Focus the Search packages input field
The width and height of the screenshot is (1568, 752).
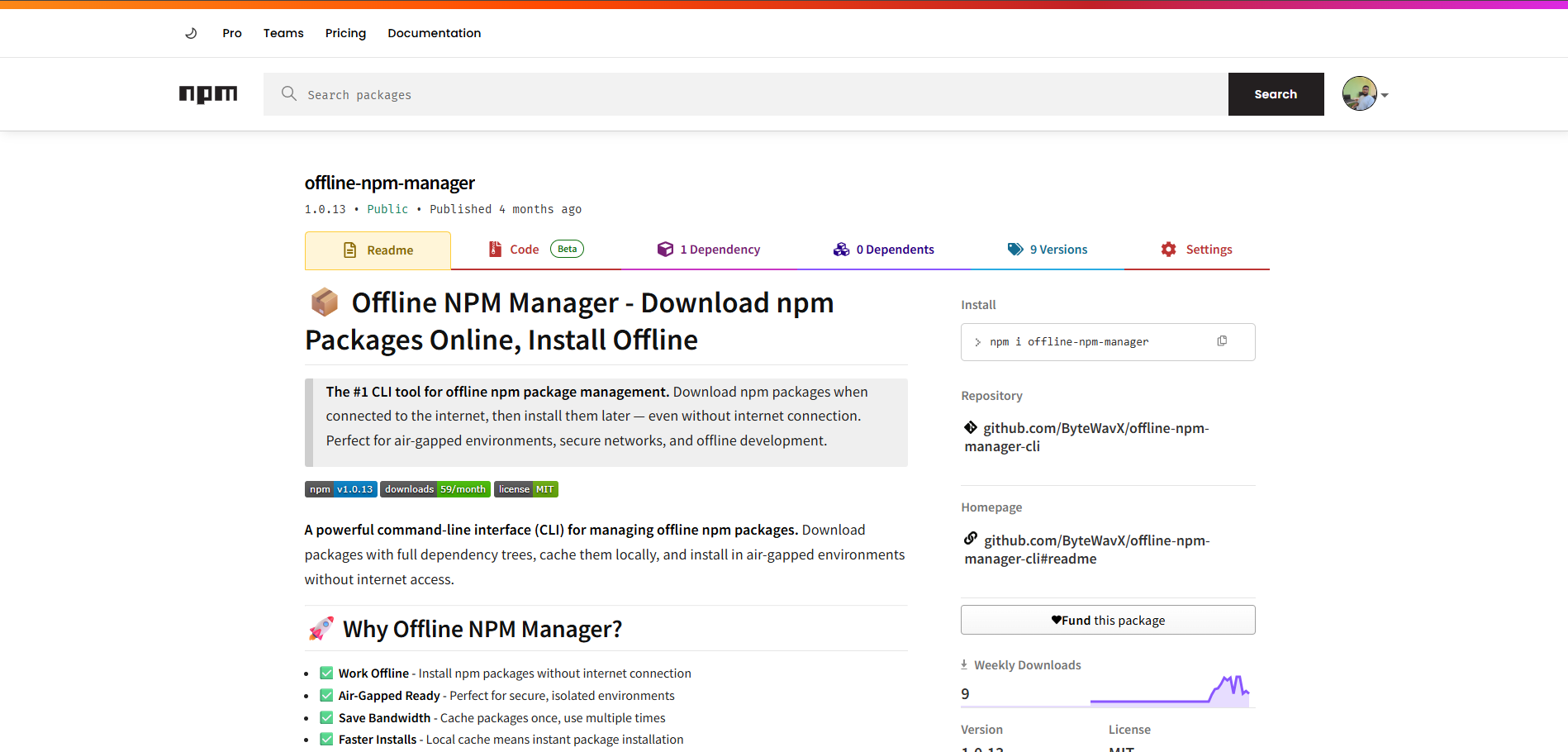(x=746, y=94)
